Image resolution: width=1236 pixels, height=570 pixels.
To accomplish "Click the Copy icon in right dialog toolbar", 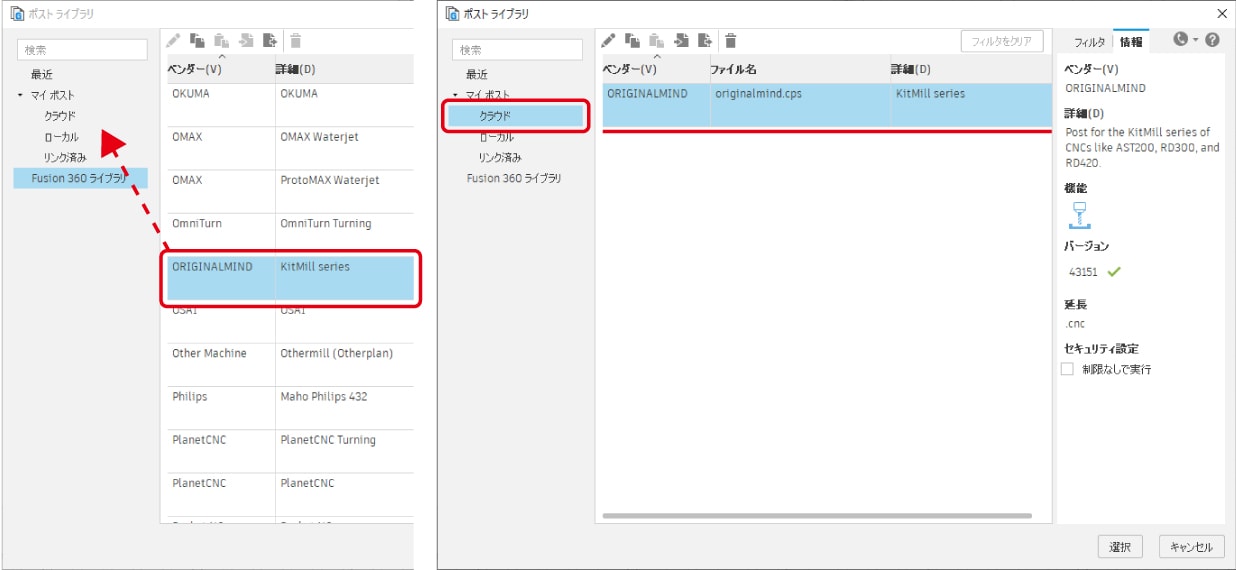I will tap(632, 40).
